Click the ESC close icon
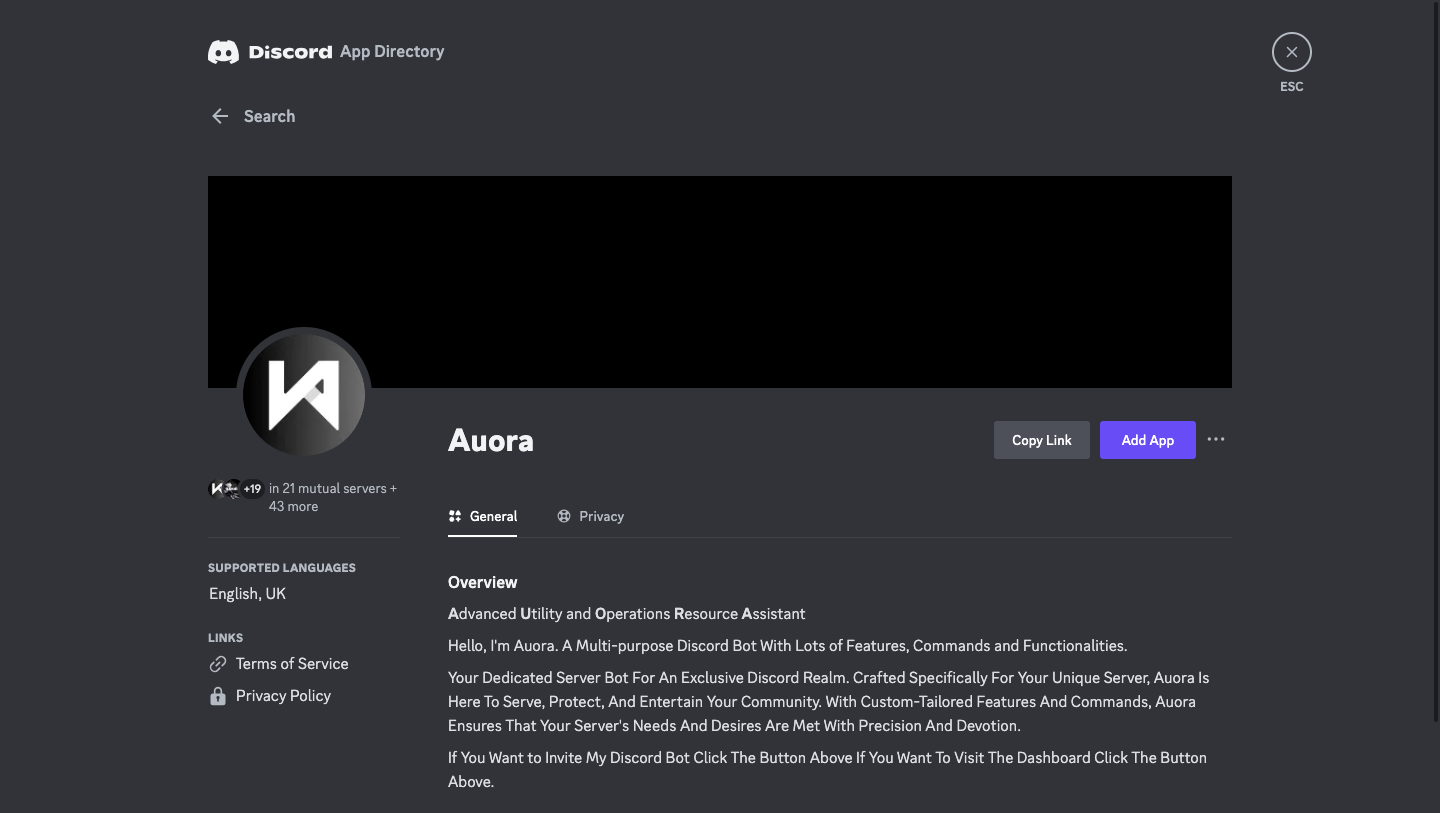Screen dimensions: 1440x813 coord(1291,51)
